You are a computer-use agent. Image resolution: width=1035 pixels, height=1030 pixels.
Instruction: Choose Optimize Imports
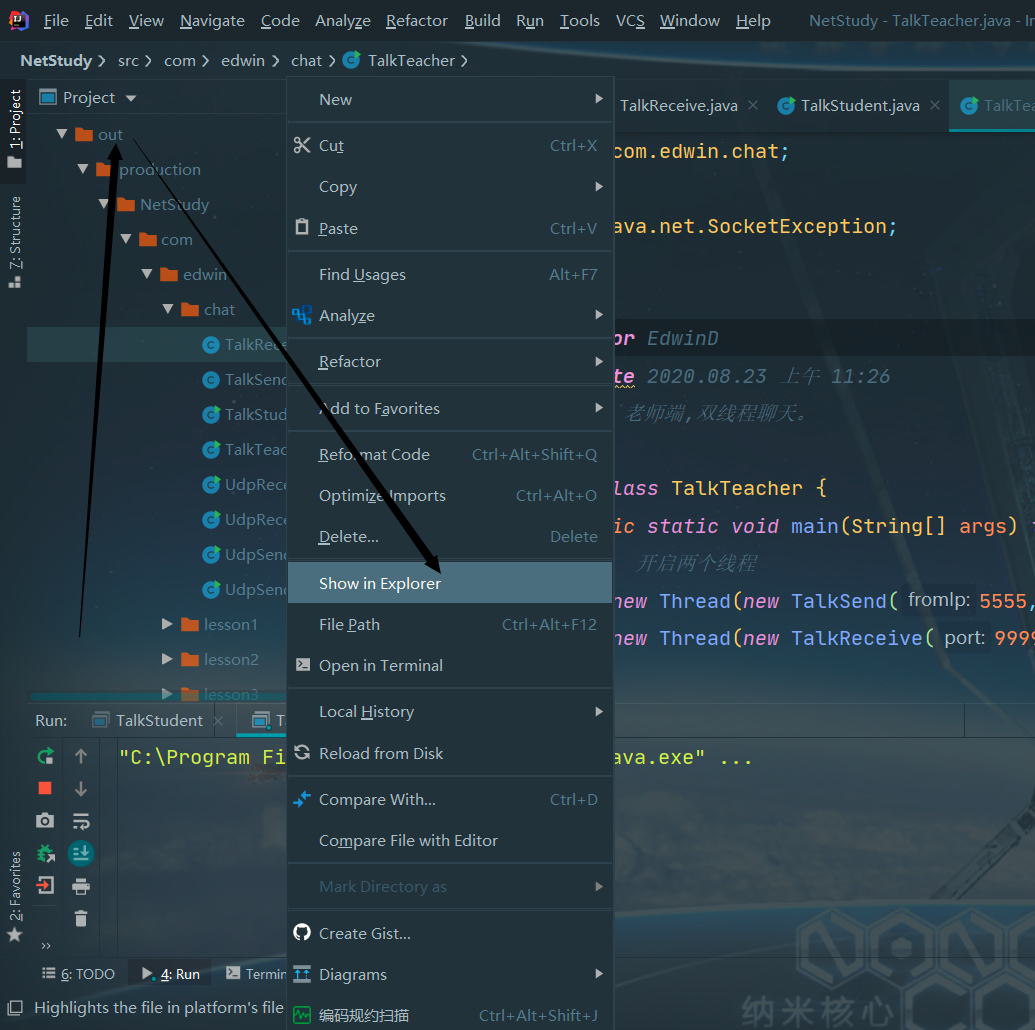[x=450, y=495]
